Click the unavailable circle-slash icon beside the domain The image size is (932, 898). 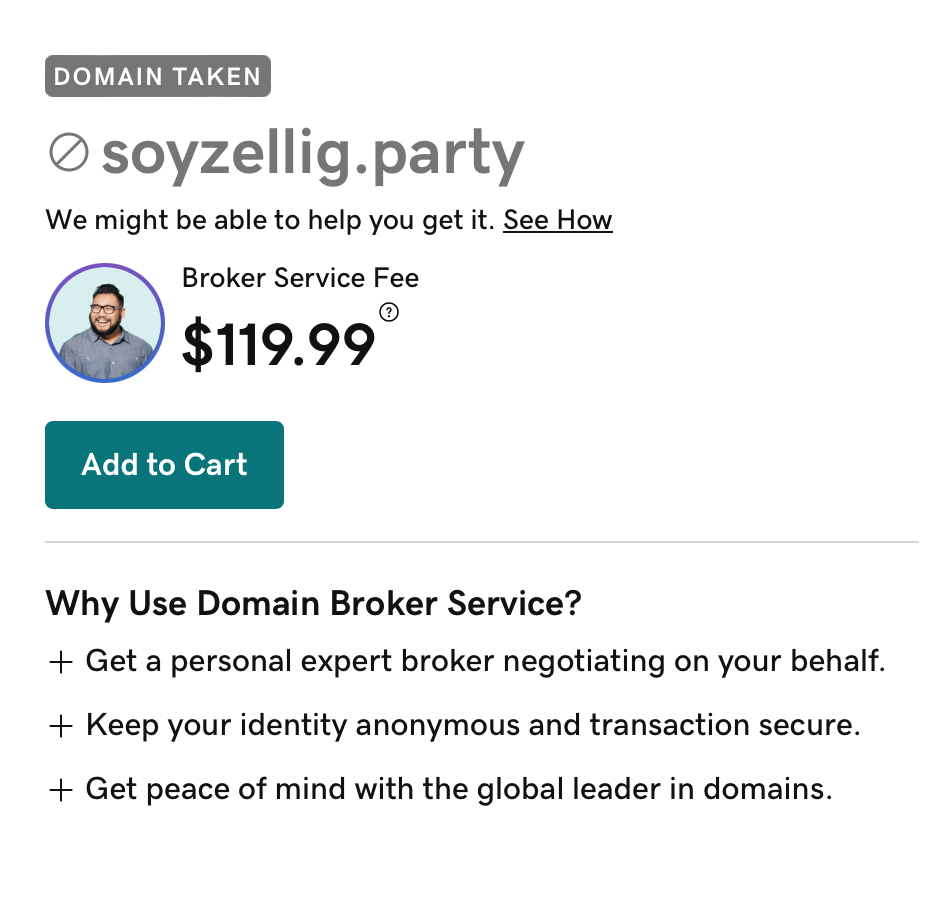pyautogui.click(x=69, y=153)
